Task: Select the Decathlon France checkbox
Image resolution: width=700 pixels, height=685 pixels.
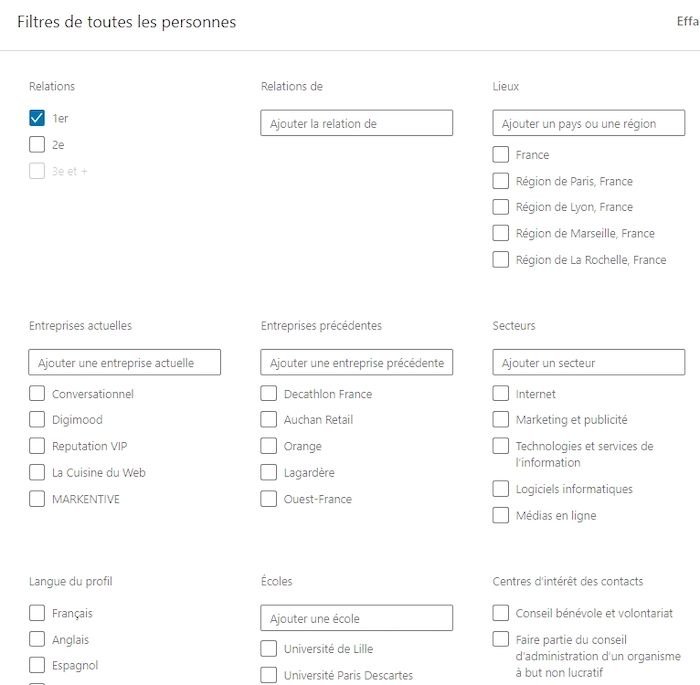Action: [269, 394]
